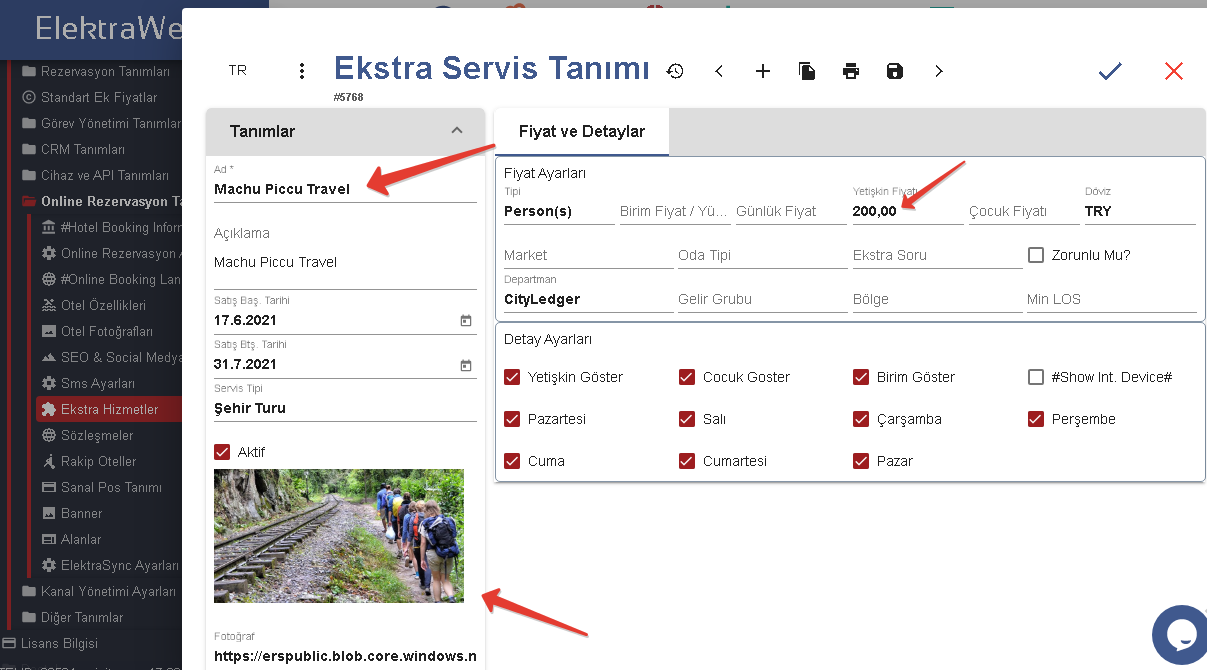This screenshot has height=670, width=1207.
Task: Click the hikers service photo thumbnail
Action: tap(339, 536)
